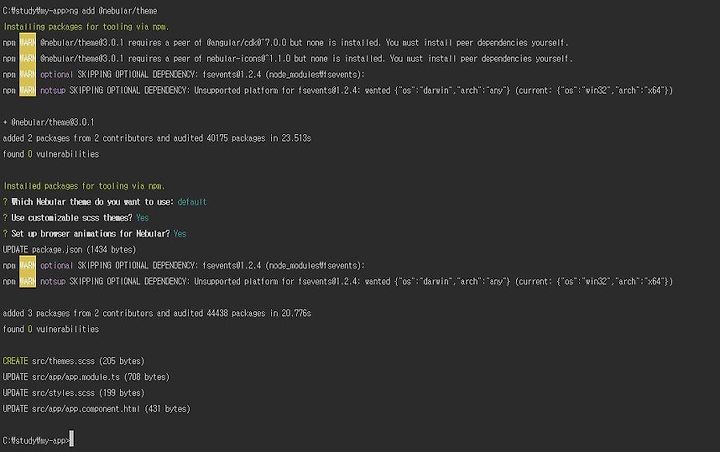Click 'src/app/app.module.ts' file path
This screenshot has width=720, height=452.
pos(76,377)
